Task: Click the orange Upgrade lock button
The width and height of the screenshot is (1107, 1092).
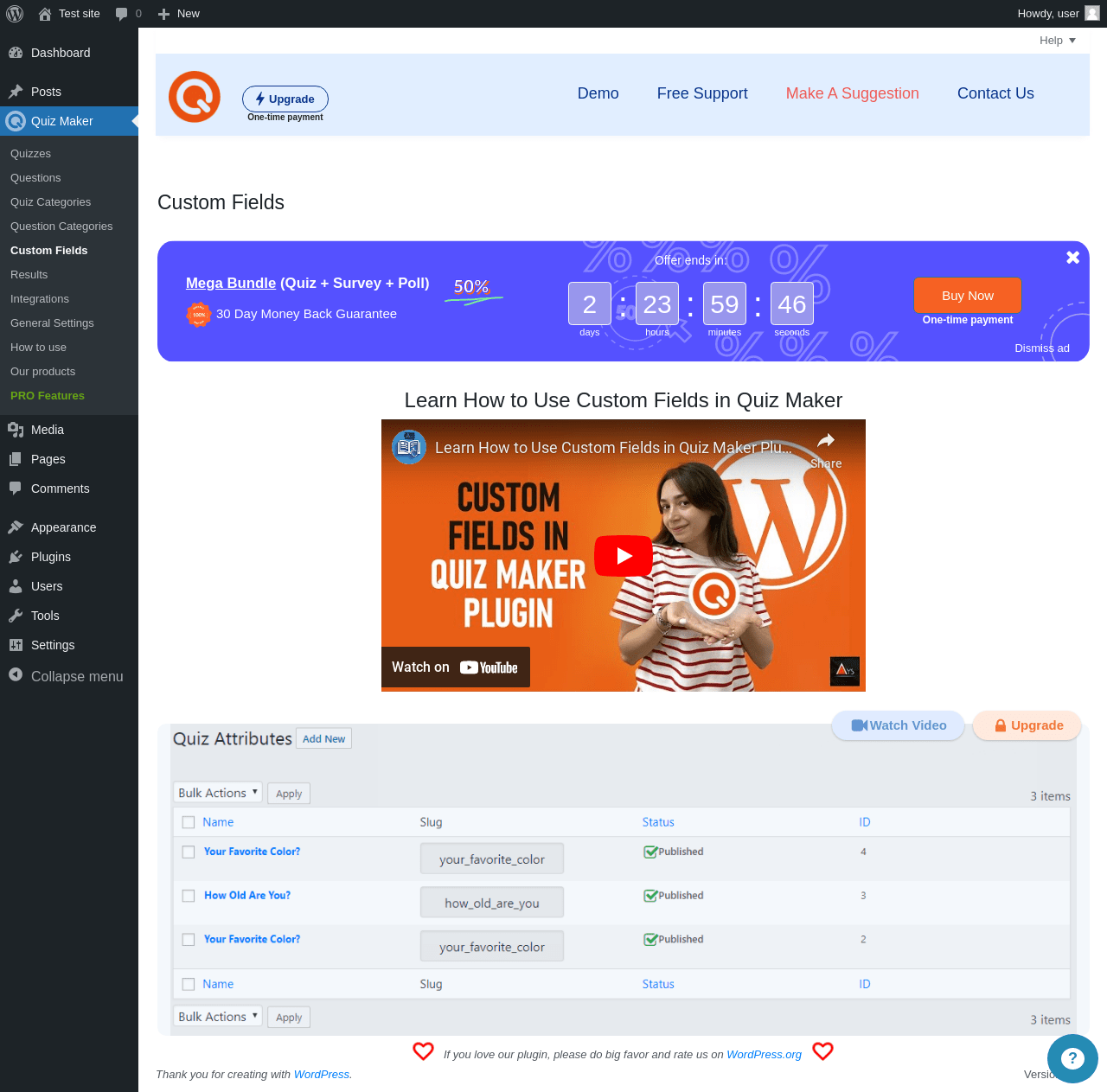Action: click(x=1027, y=725)
